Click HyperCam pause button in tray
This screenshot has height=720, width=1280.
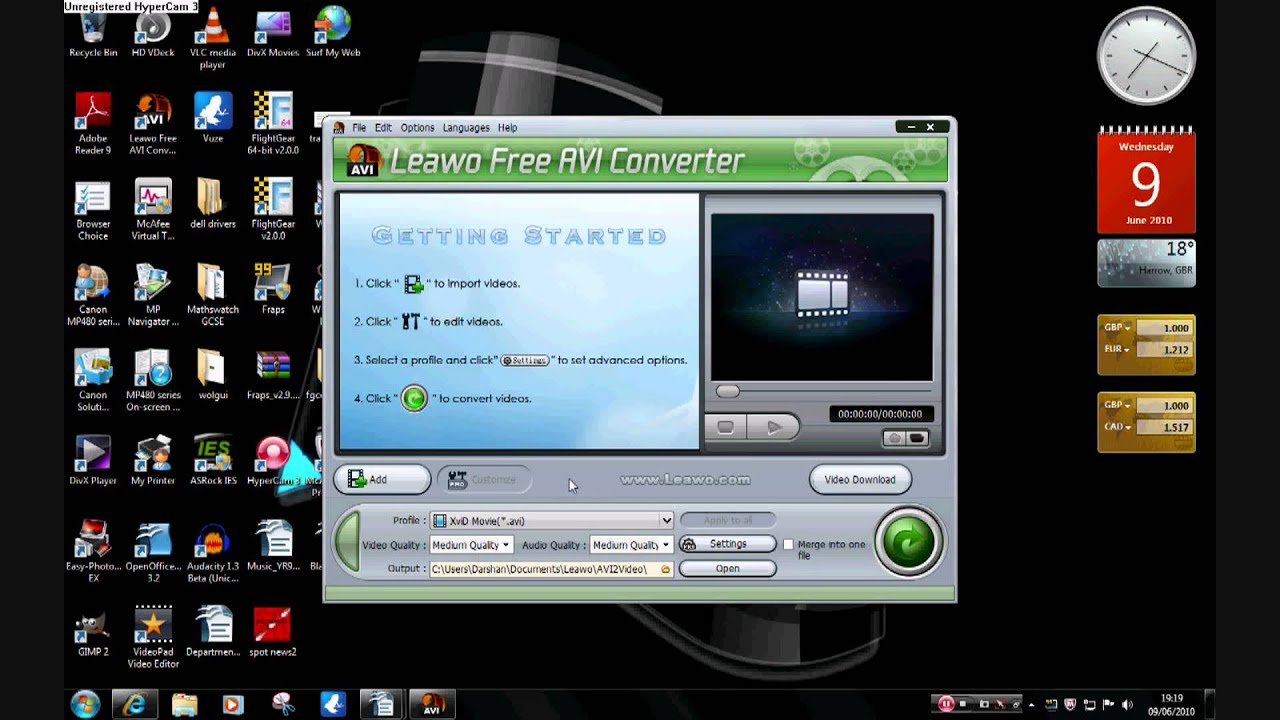point(945,704)
